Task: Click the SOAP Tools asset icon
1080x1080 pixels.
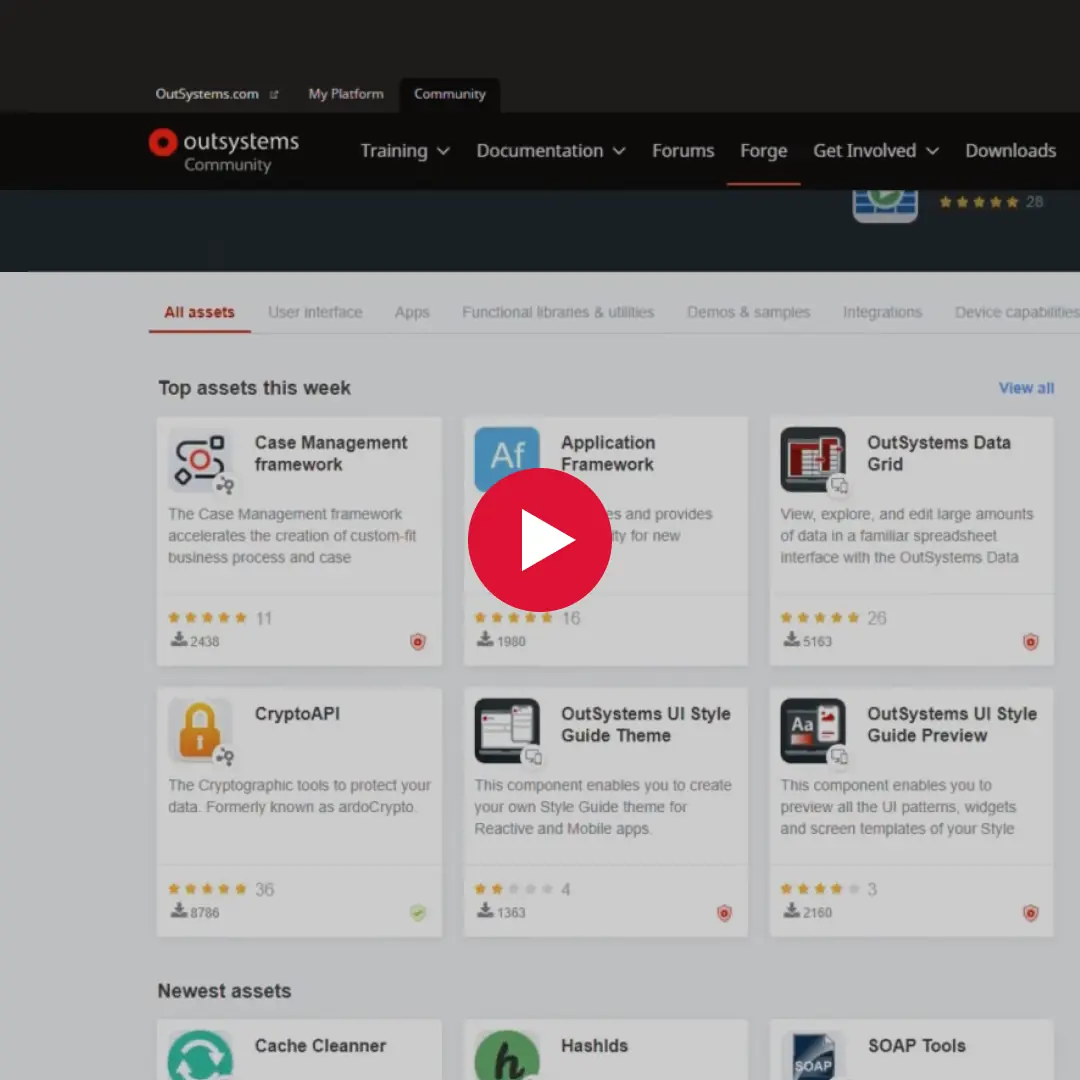Action: pos(813,1056)
